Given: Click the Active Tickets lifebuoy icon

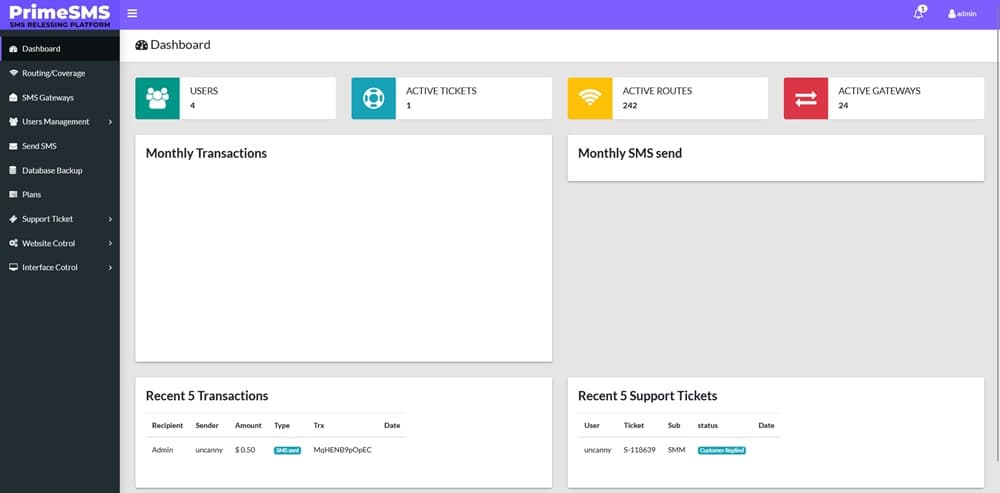Looking at the screenshot, I should [x=373, y=98].
